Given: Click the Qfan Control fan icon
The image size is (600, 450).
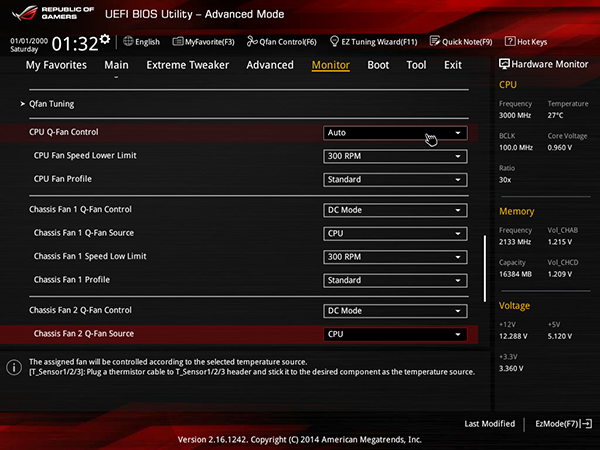Looking at the screenshot, I should (252, 41).
